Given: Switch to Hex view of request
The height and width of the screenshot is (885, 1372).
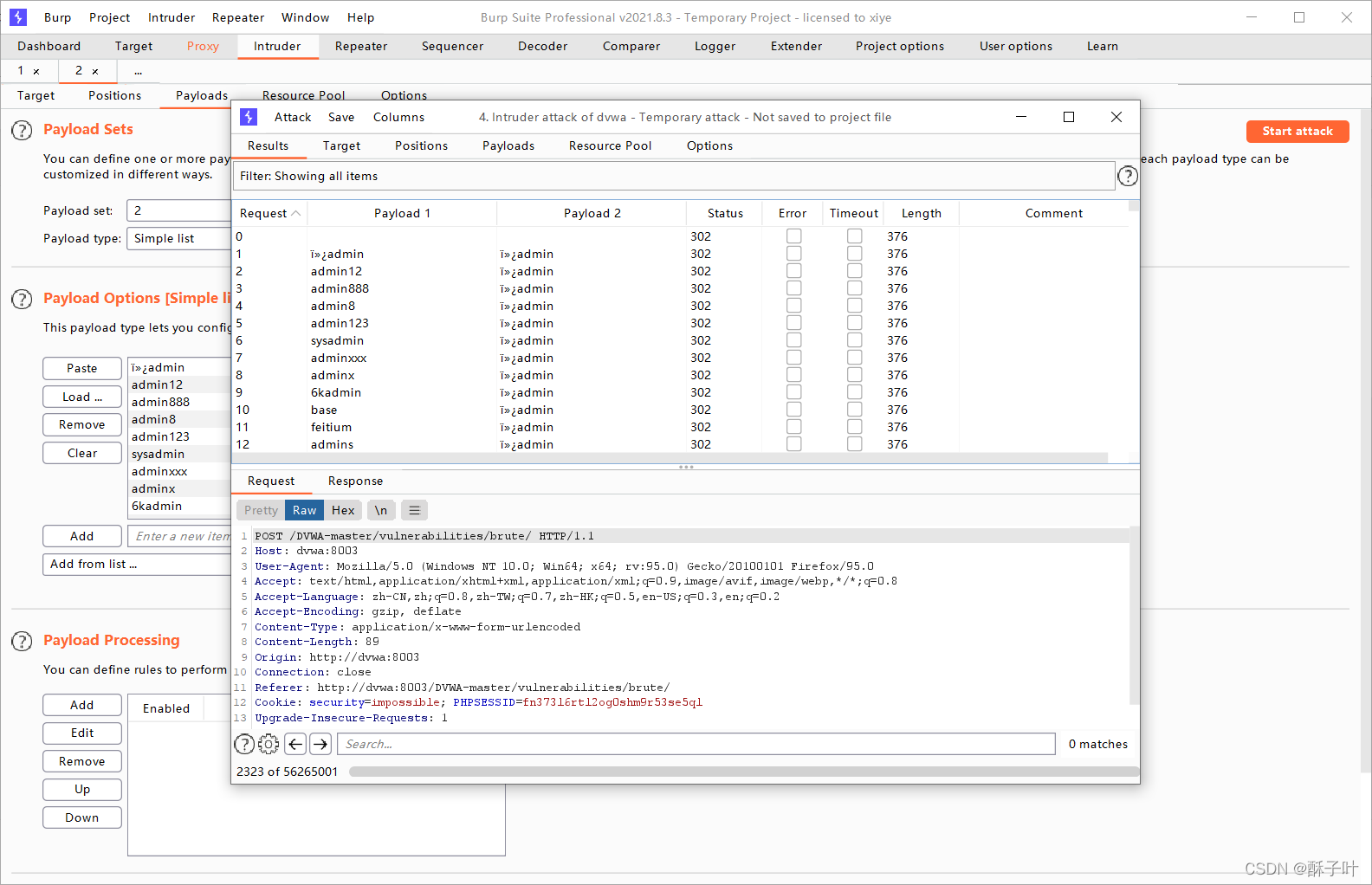Looking at the screenshot, I should tap(343, 510).
